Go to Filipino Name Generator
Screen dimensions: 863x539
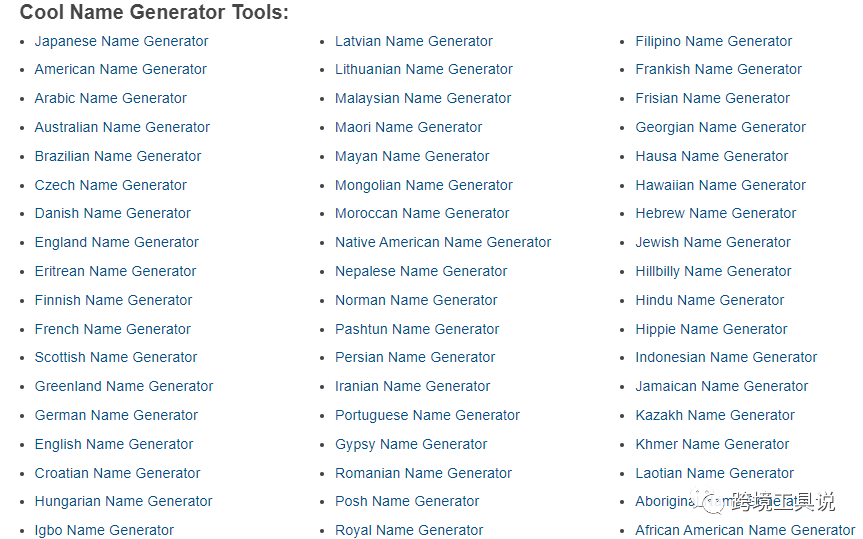[x=713, y=41]
